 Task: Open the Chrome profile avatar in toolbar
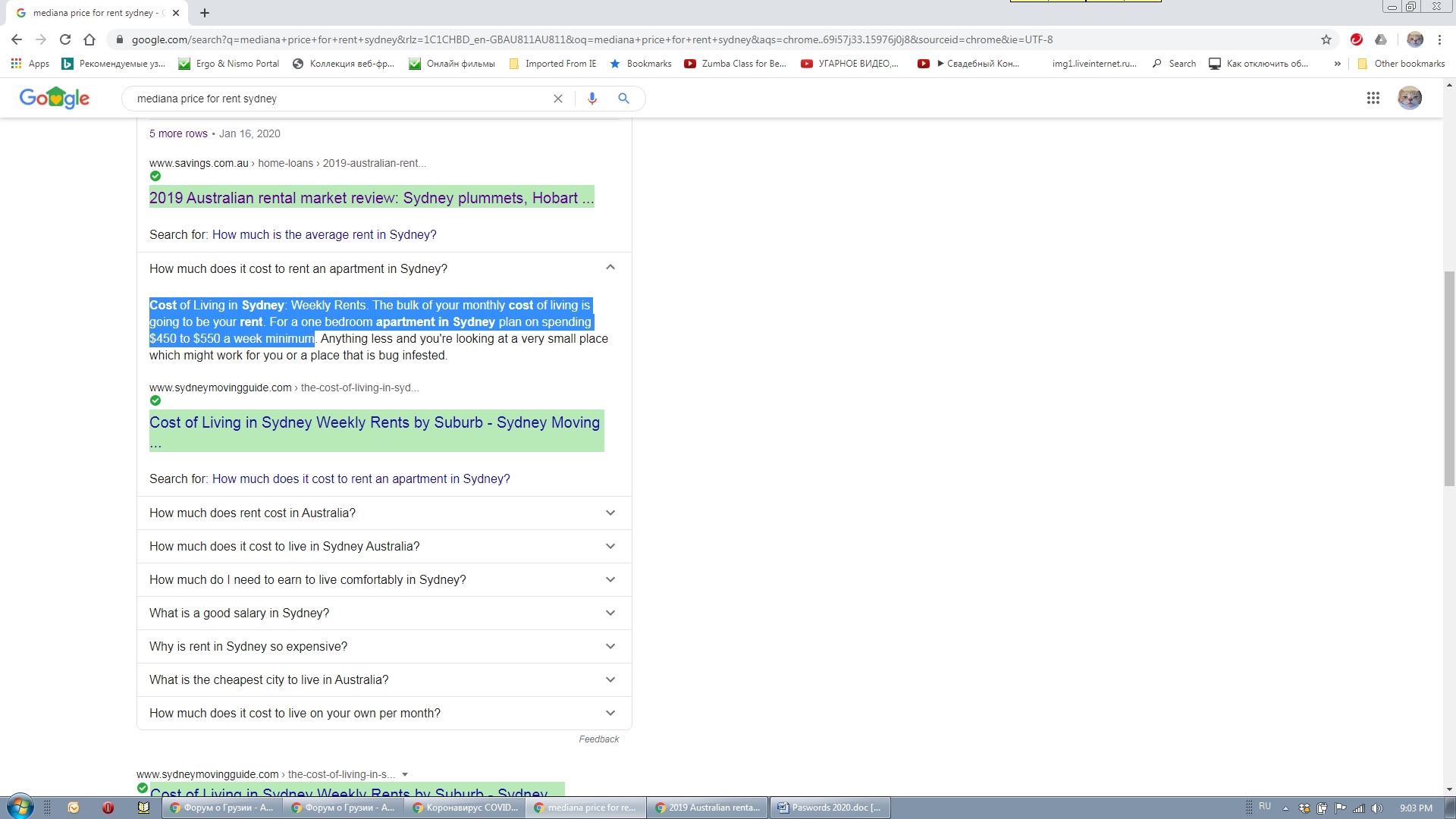click(1415, 39)
